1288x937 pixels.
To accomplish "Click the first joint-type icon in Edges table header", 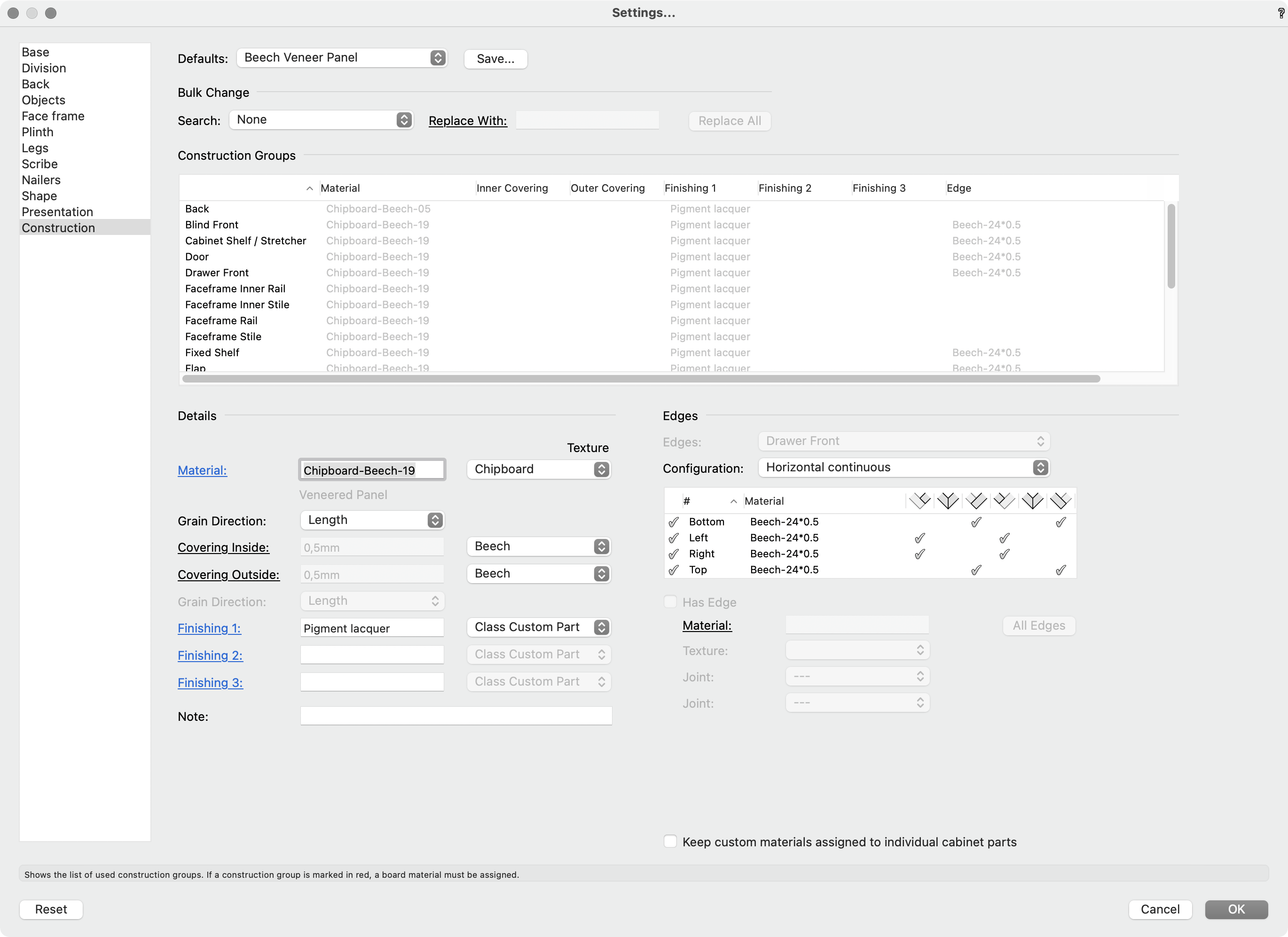I will pyautogui.click(x=919, y=500).
